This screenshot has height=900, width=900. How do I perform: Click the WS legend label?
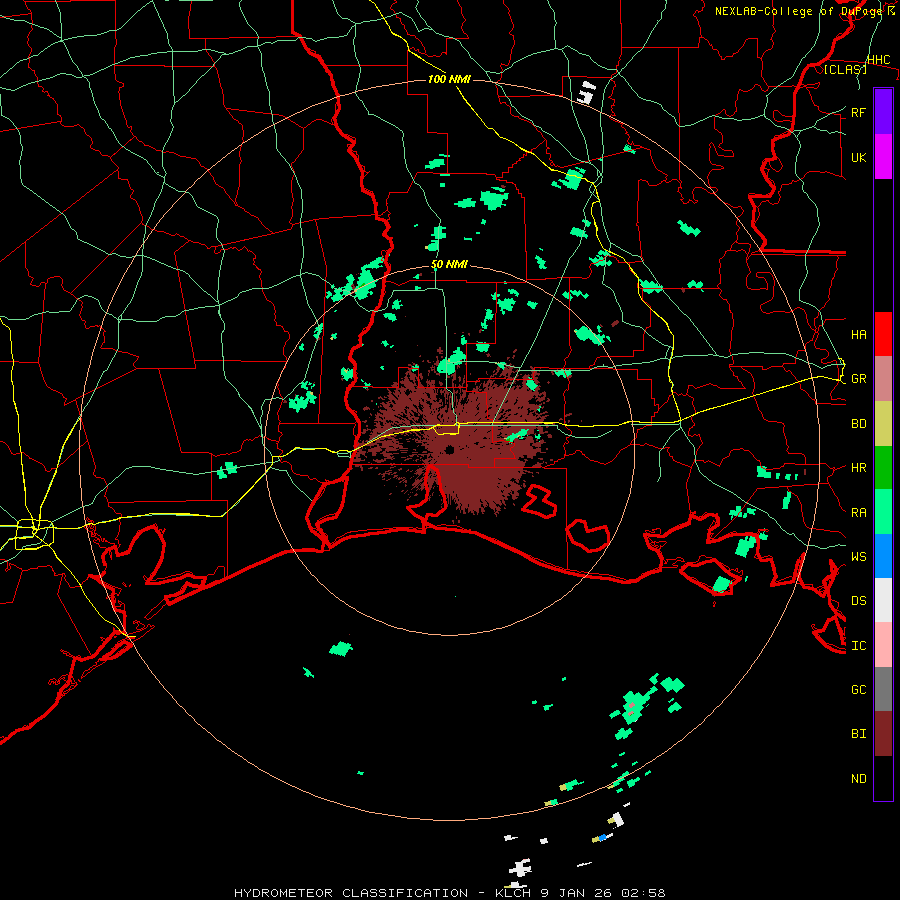pyautogui.click(x=858, y=556)
